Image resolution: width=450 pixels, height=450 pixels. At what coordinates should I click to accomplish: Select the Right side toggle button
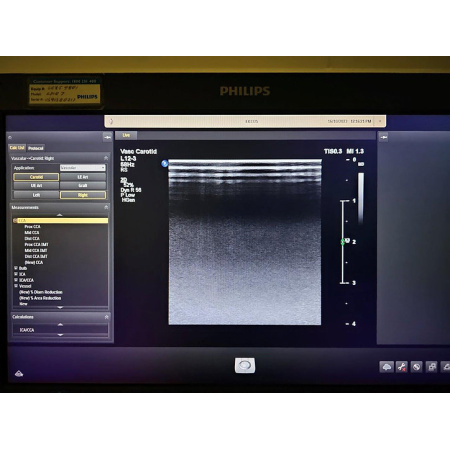pyautogui.click(x=83, y=195)
